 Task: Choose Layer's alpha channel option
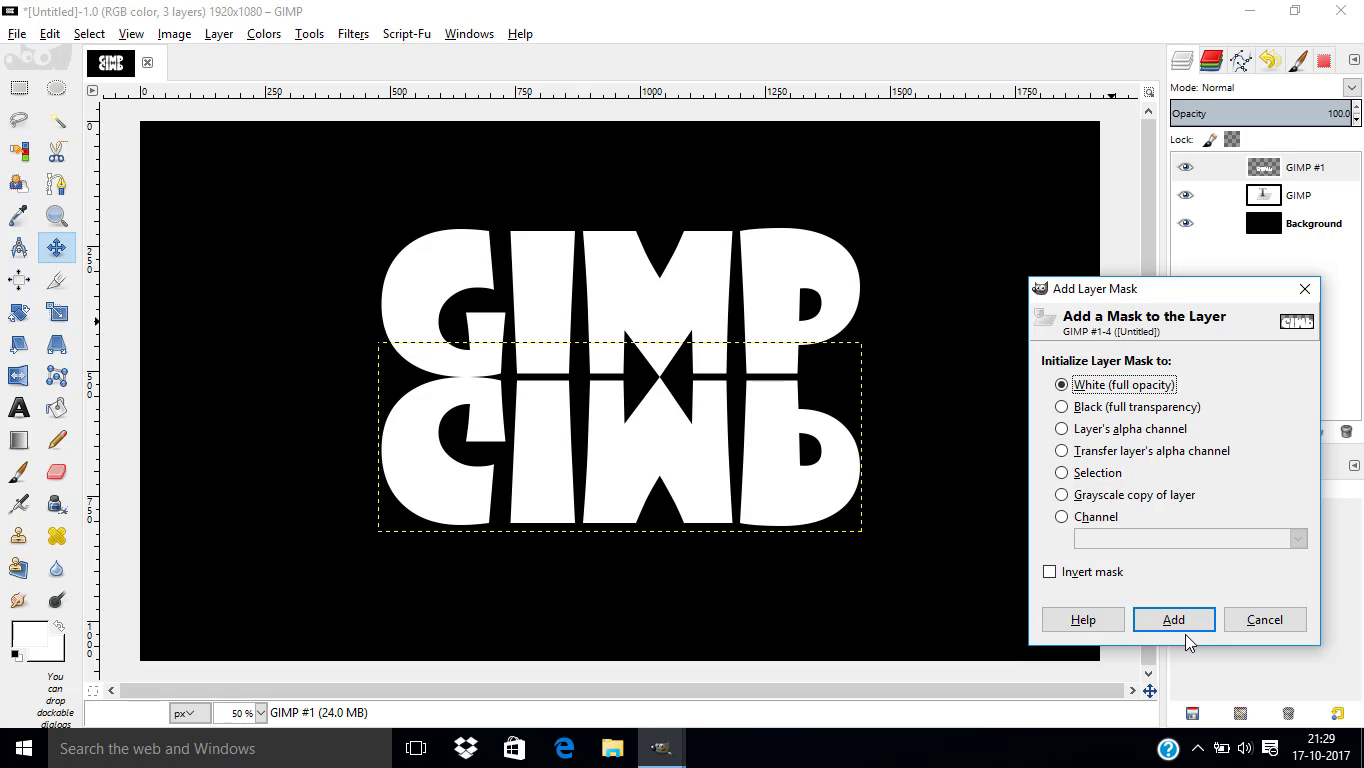point(1121,429)
